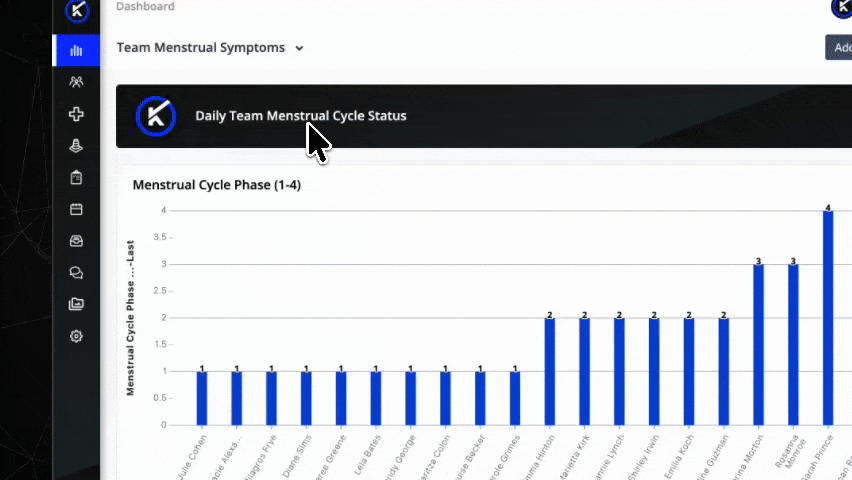Click the Dashboard breadcrumb link
Viewport: 852px width, 480px height.
[x=145, y=7]
